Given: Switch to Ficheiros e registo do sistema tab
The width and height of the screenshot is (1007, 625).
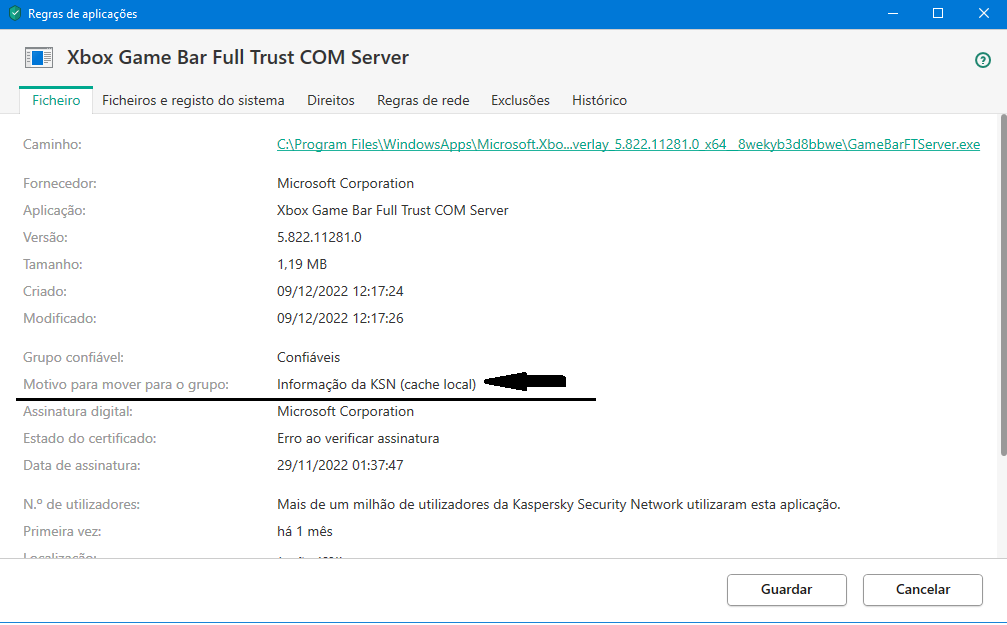Looking at the screenshot, I should click(193, 100).
